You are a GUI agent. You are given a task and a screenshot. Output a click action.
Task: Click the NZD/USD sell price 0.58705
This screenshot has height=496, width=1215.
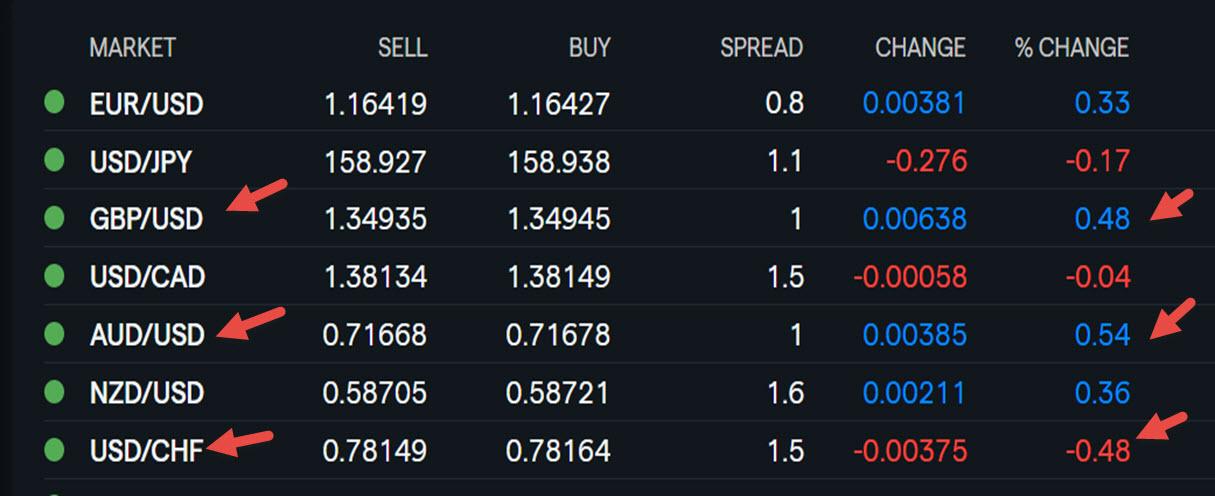pos(374,392)
